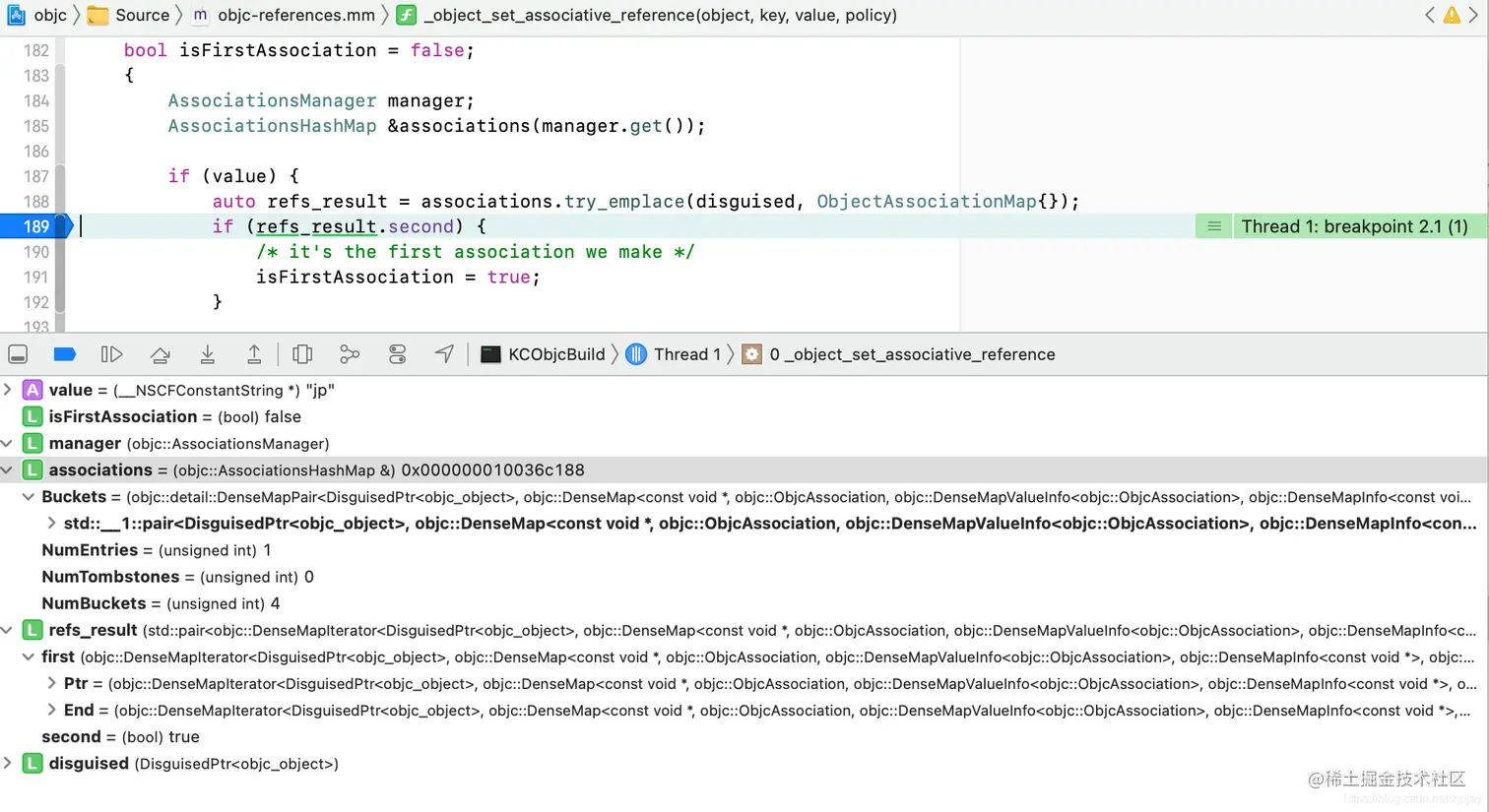
Task: Open the debug memory graph
Action: click(350, 354)
